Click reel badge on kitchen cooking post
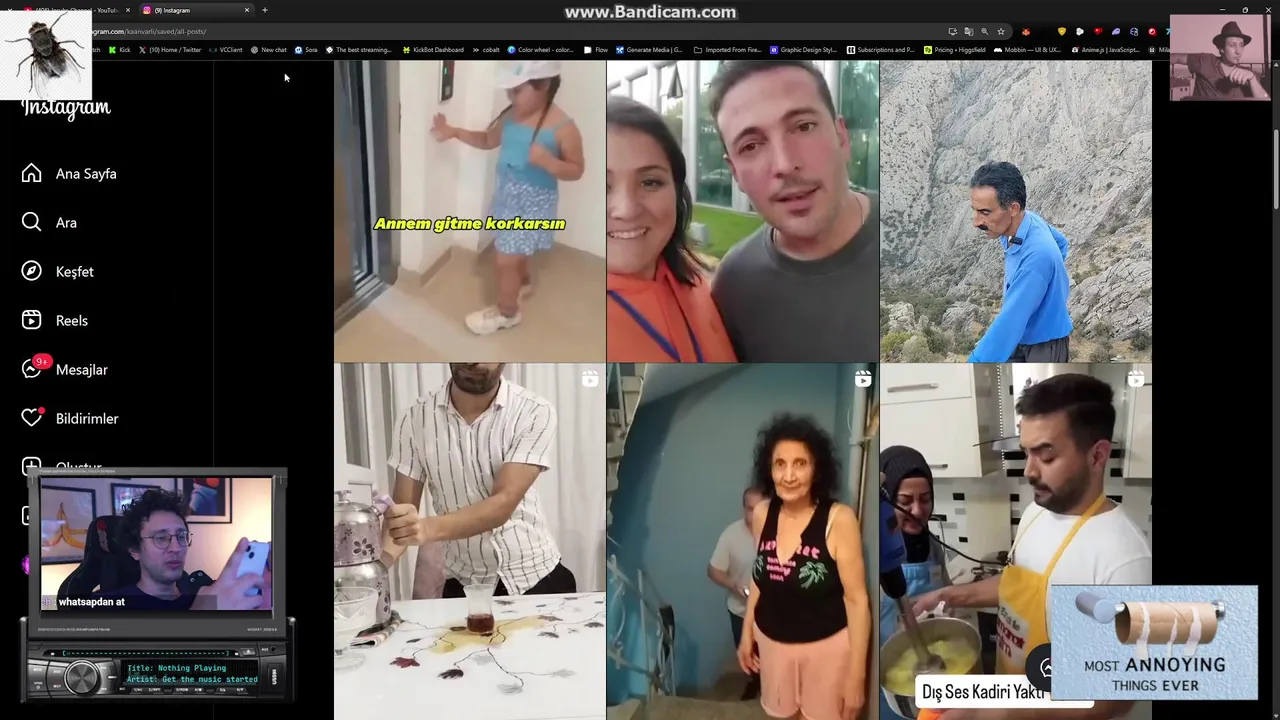Viewport: 1280px width, 720px height. click(x=1136, y=379)
